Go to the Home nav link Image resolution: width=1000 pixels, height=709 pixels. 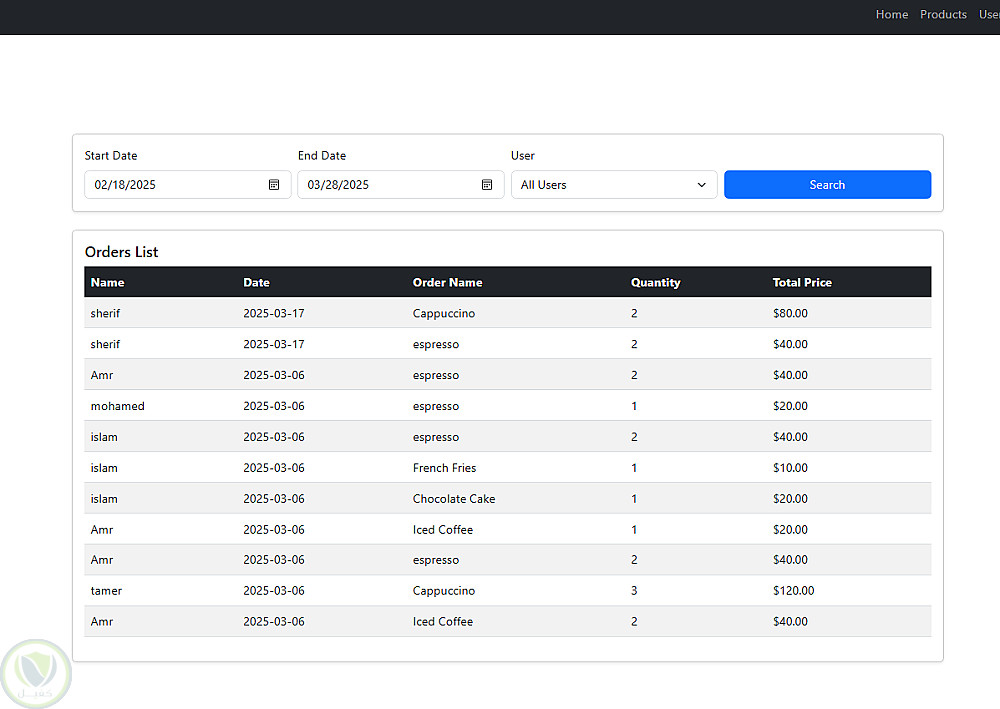click(x=892, y=15)
